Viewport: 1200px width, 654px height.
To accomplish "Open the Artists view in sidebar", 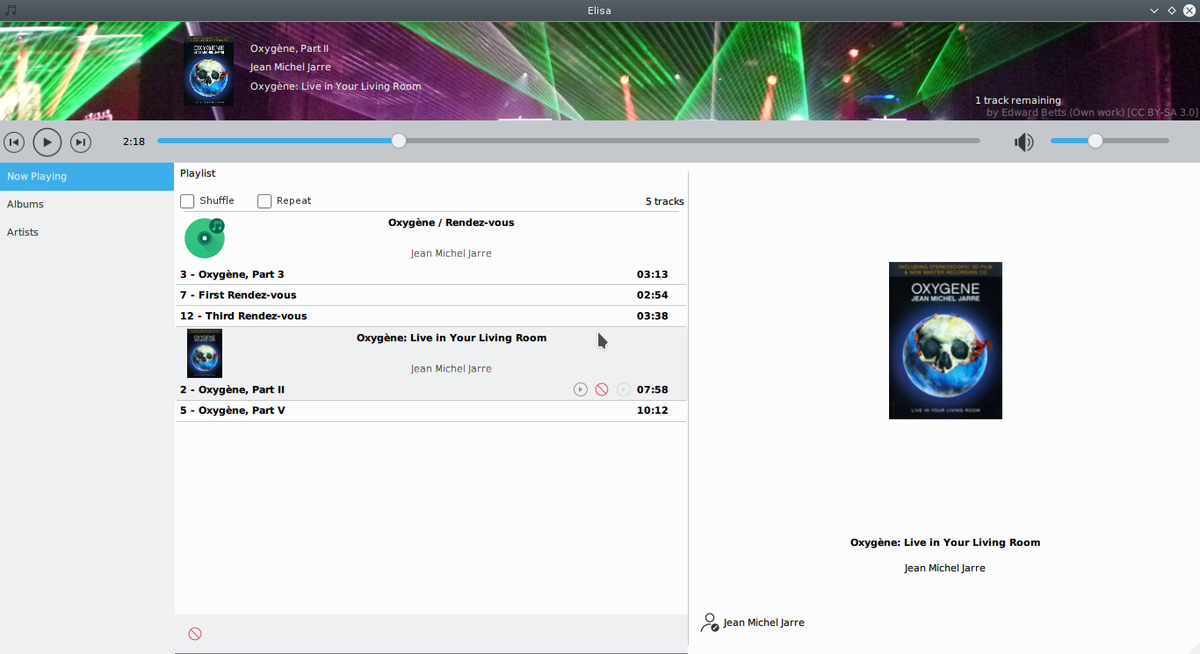I will [x=23, y=232].
